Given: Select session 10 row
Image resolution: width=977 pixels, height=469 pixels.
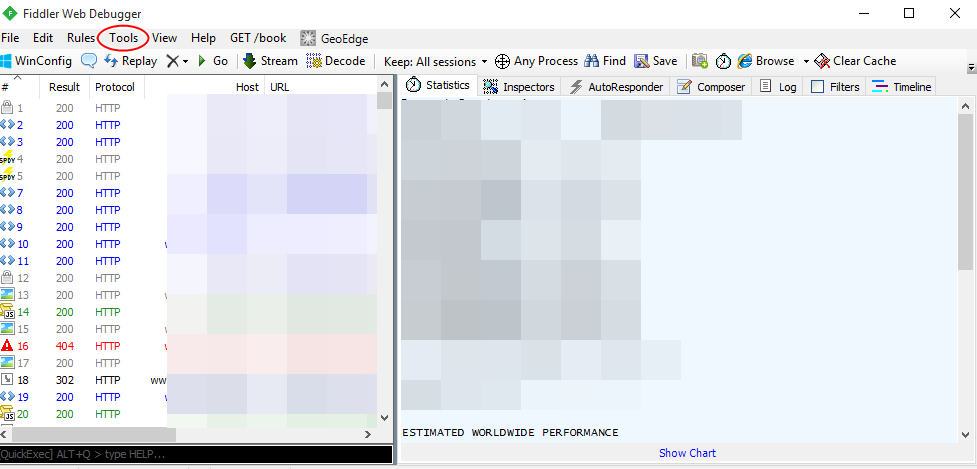Looking at the screenshot, I should click(x=188, y=244).
